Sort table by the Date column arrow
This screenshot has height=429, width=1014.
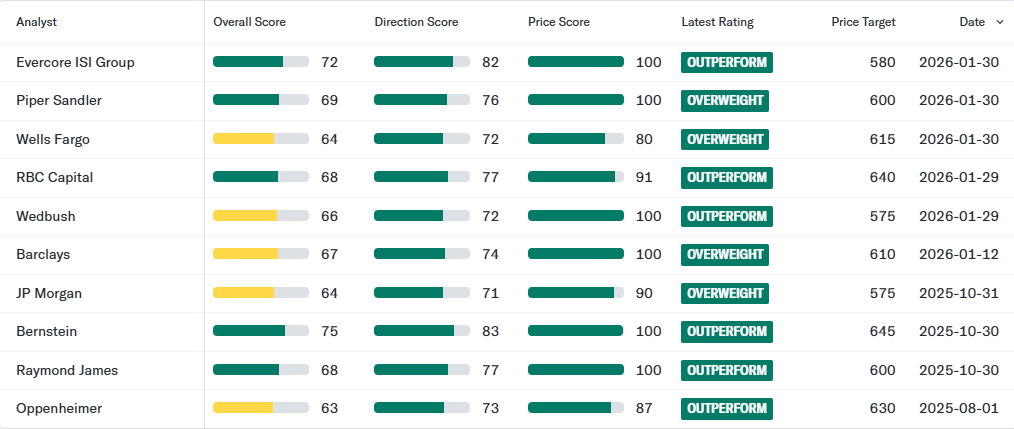(x=1000, y=22)
